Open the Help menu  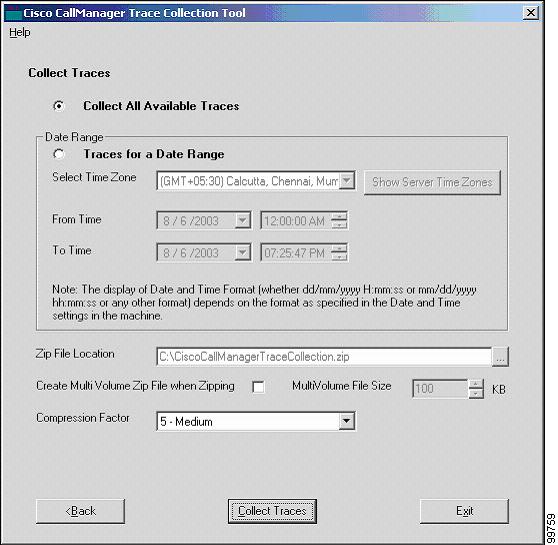click(20, 32)
